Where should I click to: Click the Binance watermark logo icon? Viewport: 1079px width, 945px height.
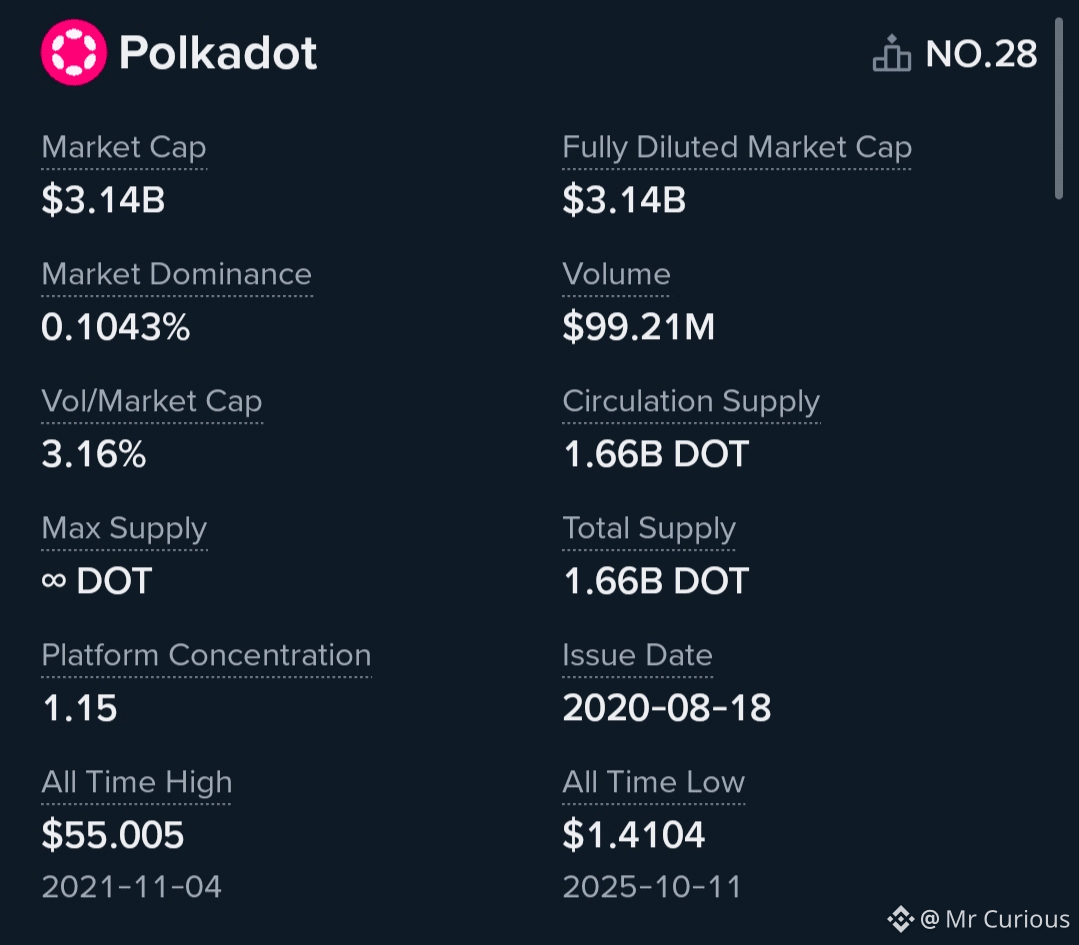tap(900, 918)
